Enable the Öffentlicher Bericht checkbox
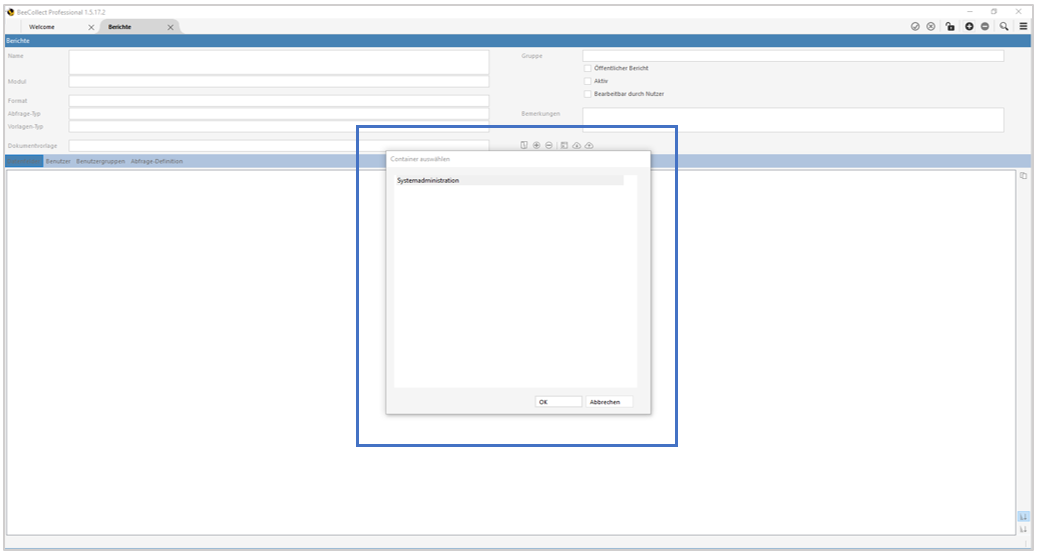 (x=587, y=68)
